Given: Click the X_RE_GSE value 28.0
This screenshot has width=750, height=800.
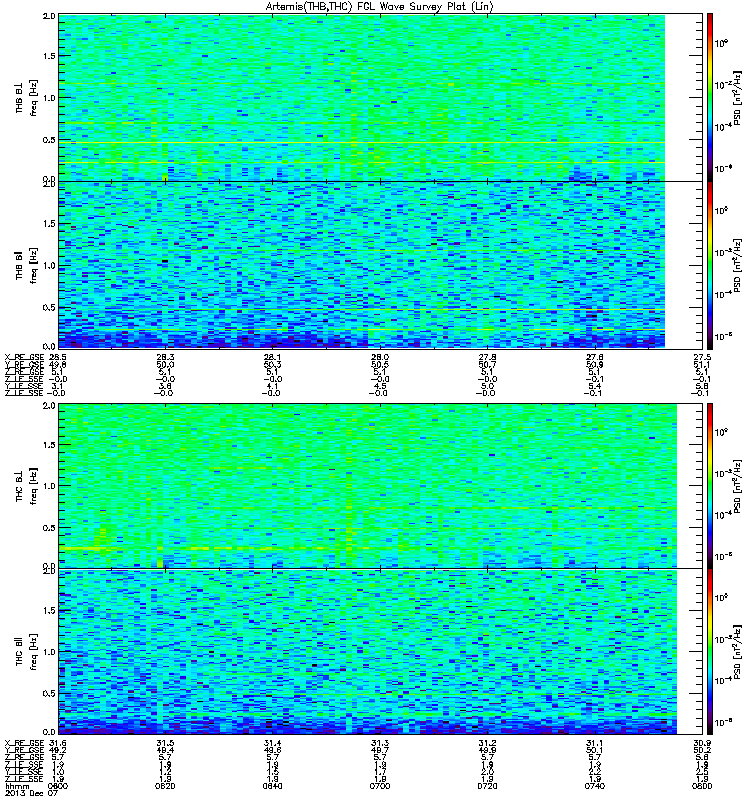Looking at the screenshot, I should click(x=380, y=357).
